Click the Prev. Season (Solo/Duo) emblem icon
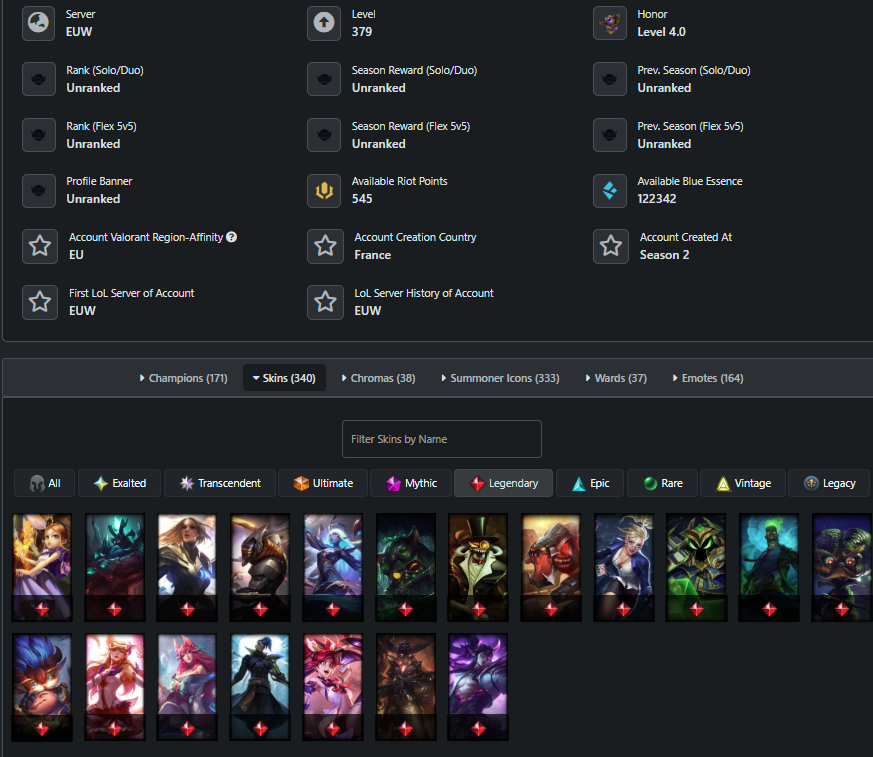 pyautogui.click(x=610, y=79)
